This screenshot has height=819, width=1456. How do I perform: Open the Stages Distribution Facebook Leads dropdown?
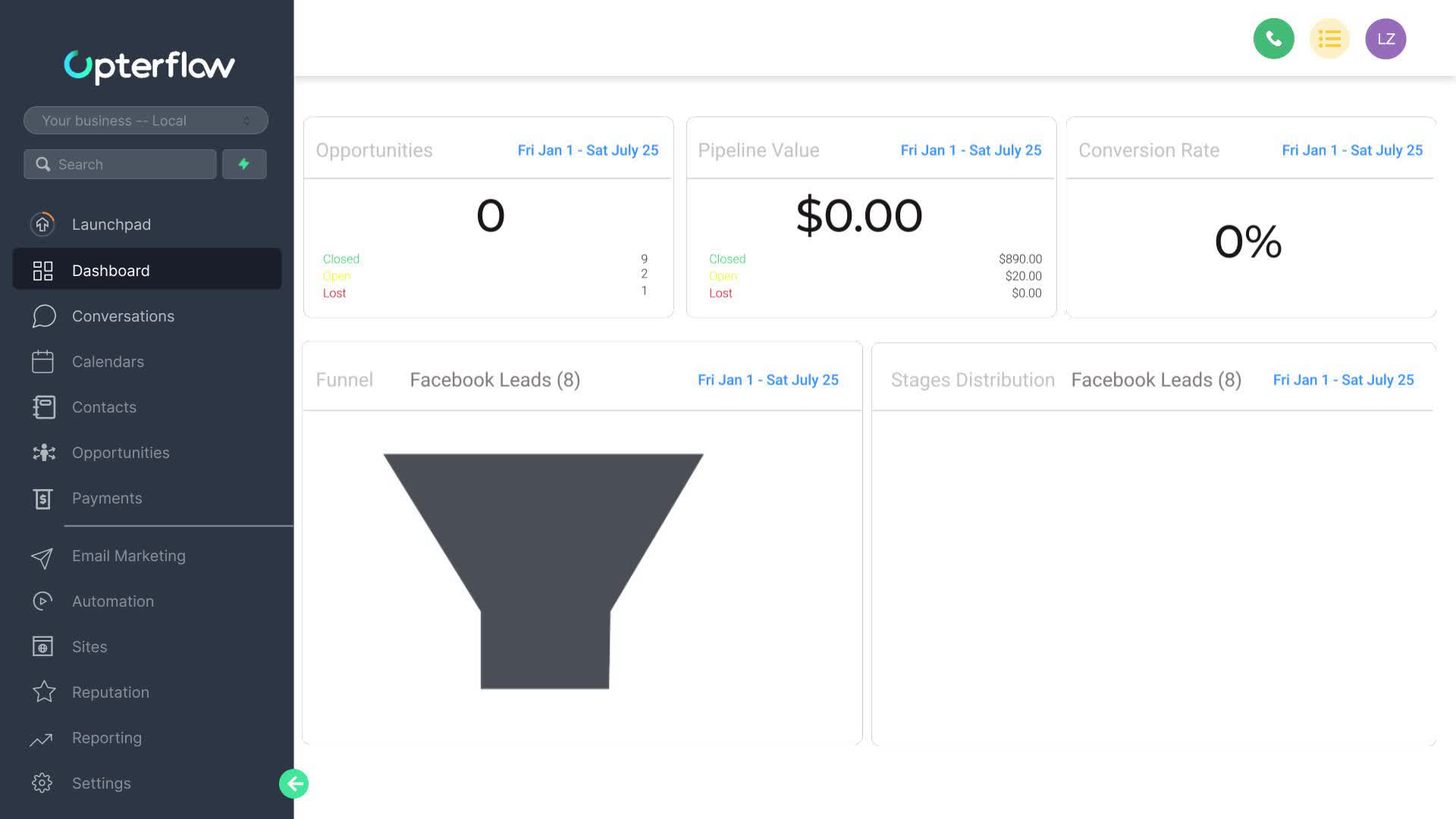(x=1156, y=380)
